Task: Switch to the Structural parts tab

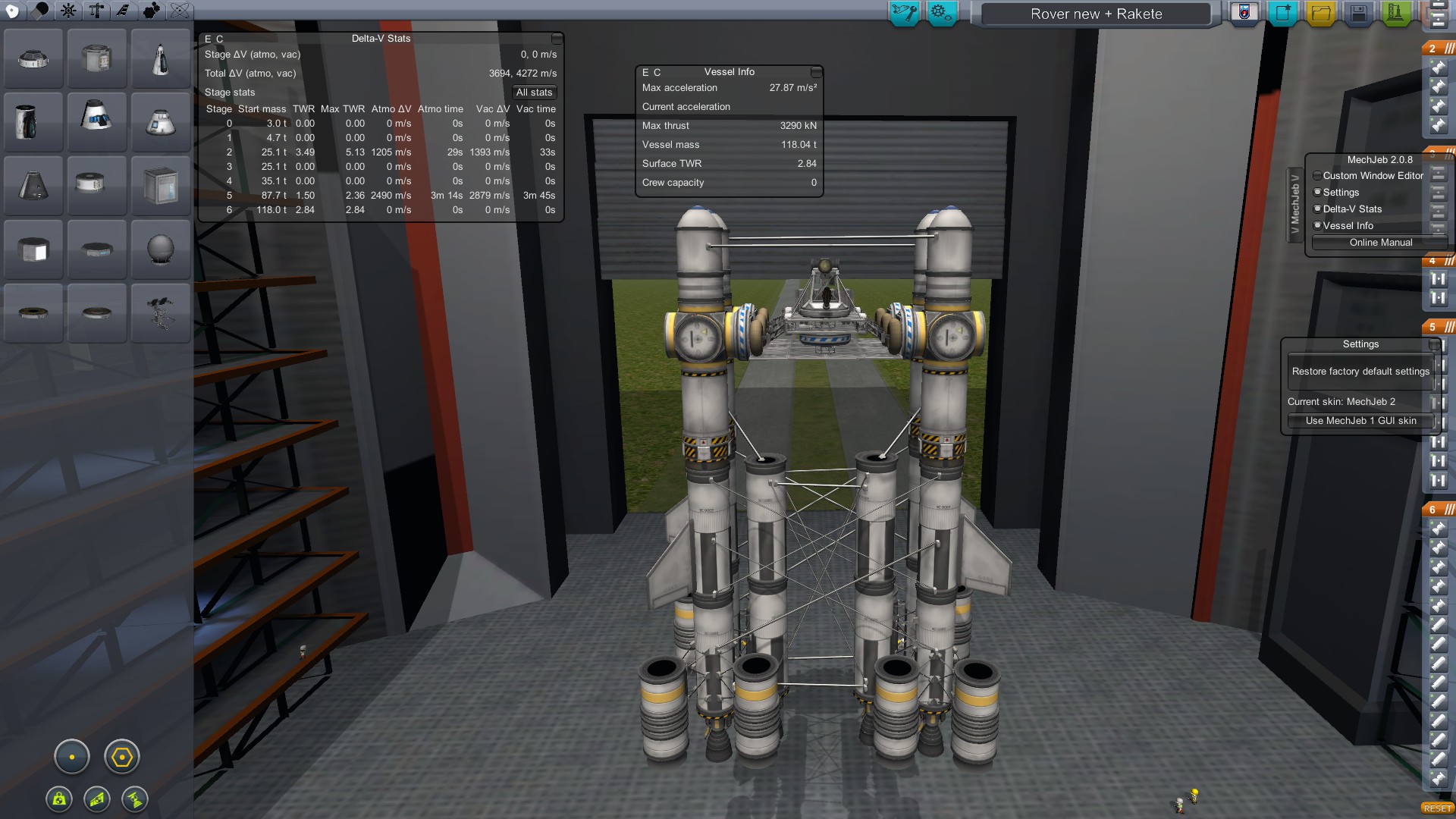Action: click(96, 11)
